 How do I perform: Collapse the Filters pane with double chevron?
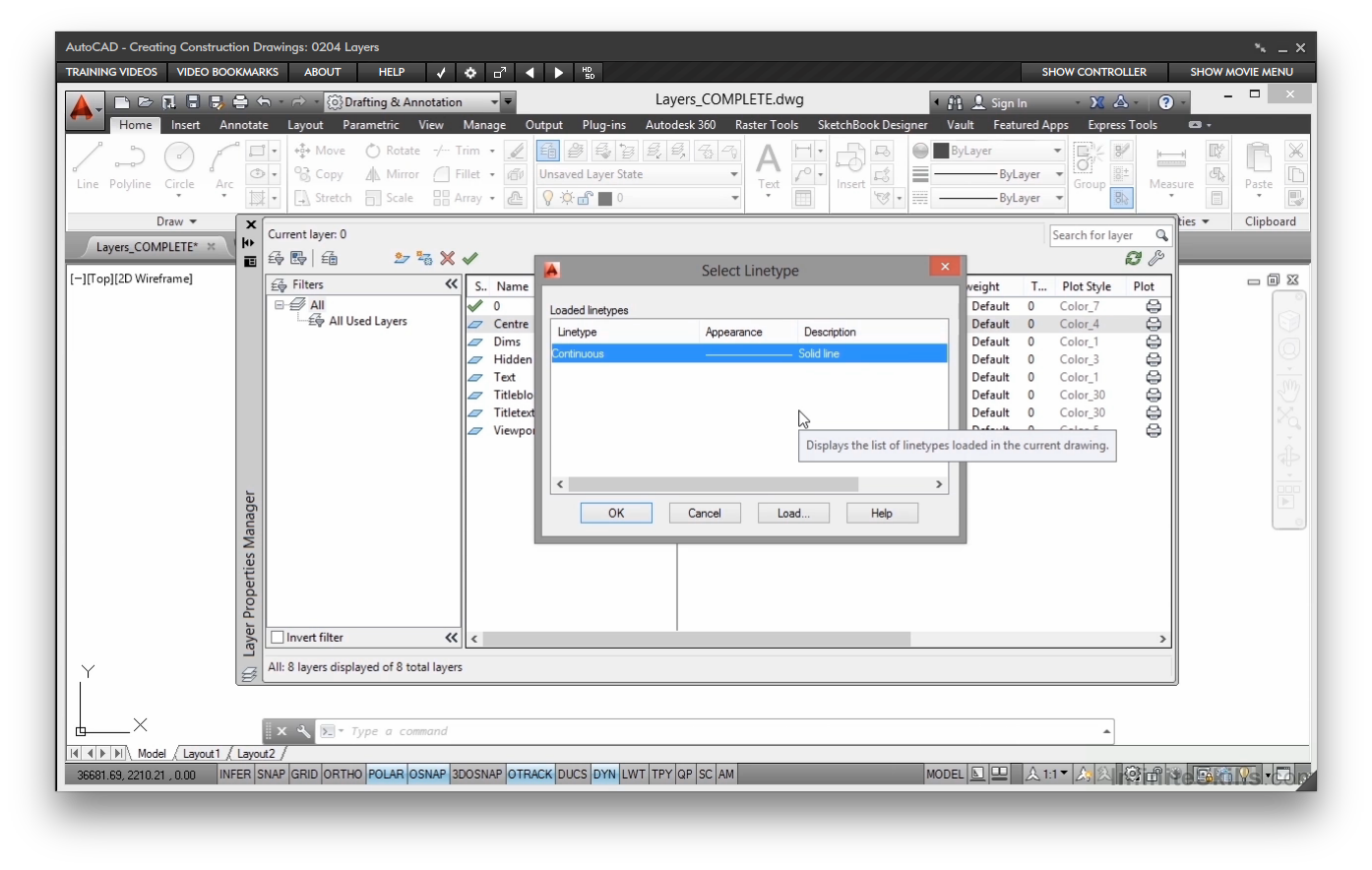tap(452, 284)
